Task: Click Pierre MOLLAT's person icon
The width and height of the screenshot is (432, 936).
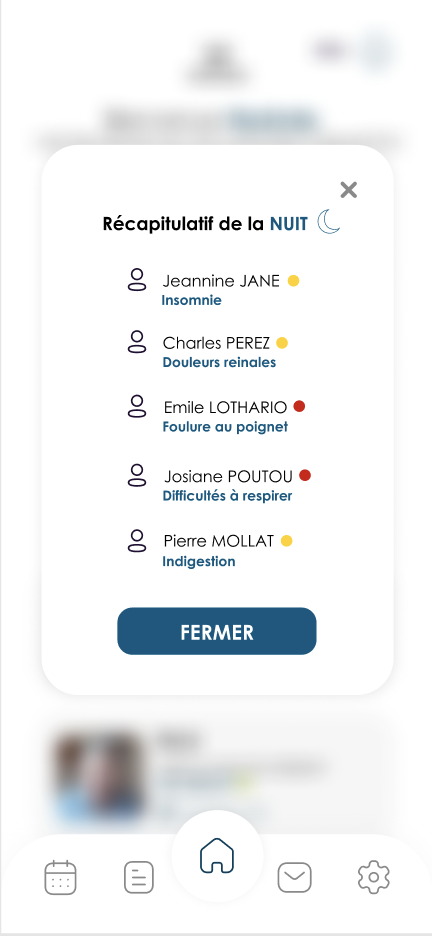Action: [137, 540]
